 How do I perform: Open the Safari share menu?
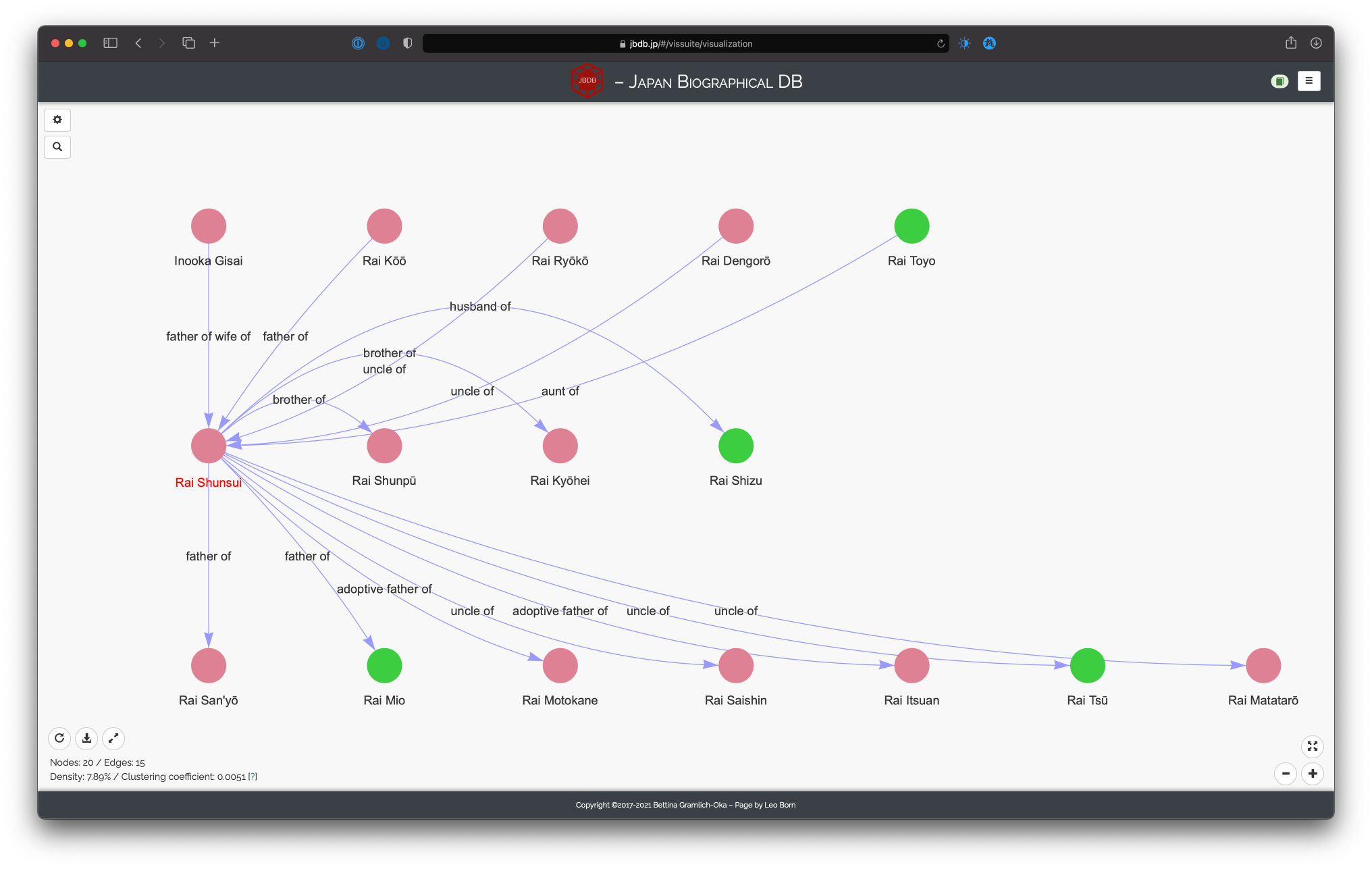1291,43
